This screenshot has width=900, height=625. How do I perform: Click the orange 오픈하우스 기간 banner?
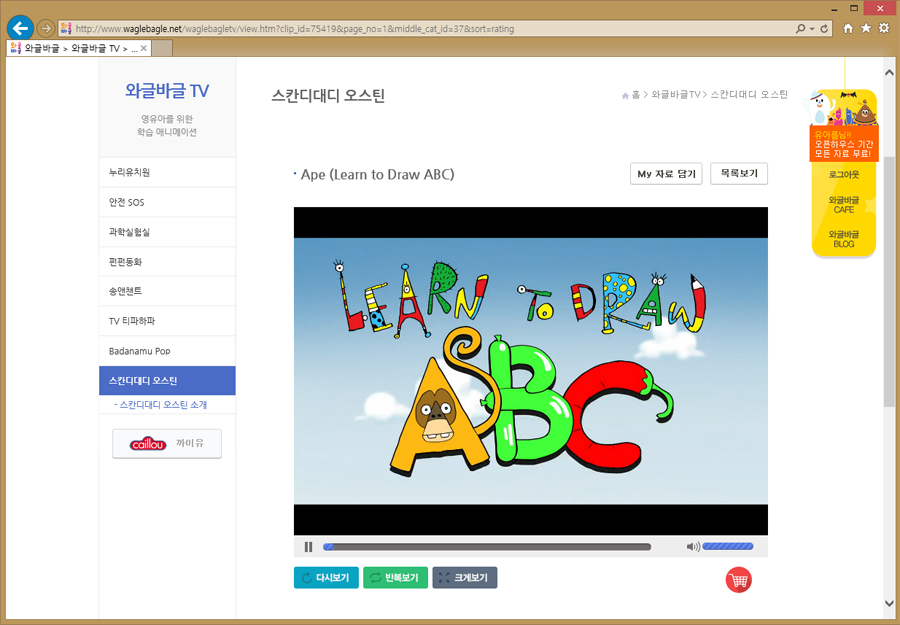click(x=844, y=145)
